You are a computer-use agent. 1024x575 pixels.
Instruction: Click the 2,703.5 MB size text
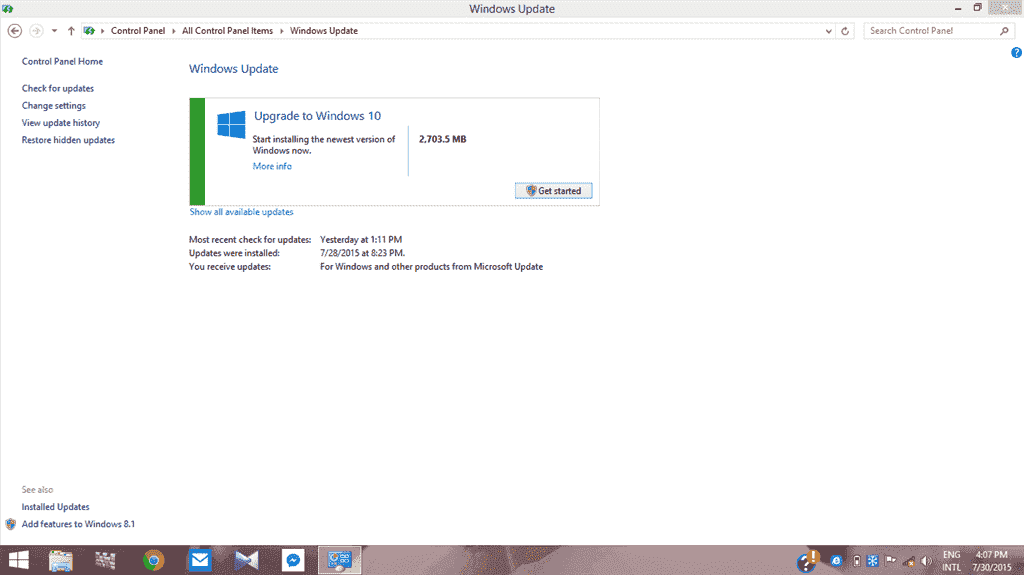tap(443, 139)
